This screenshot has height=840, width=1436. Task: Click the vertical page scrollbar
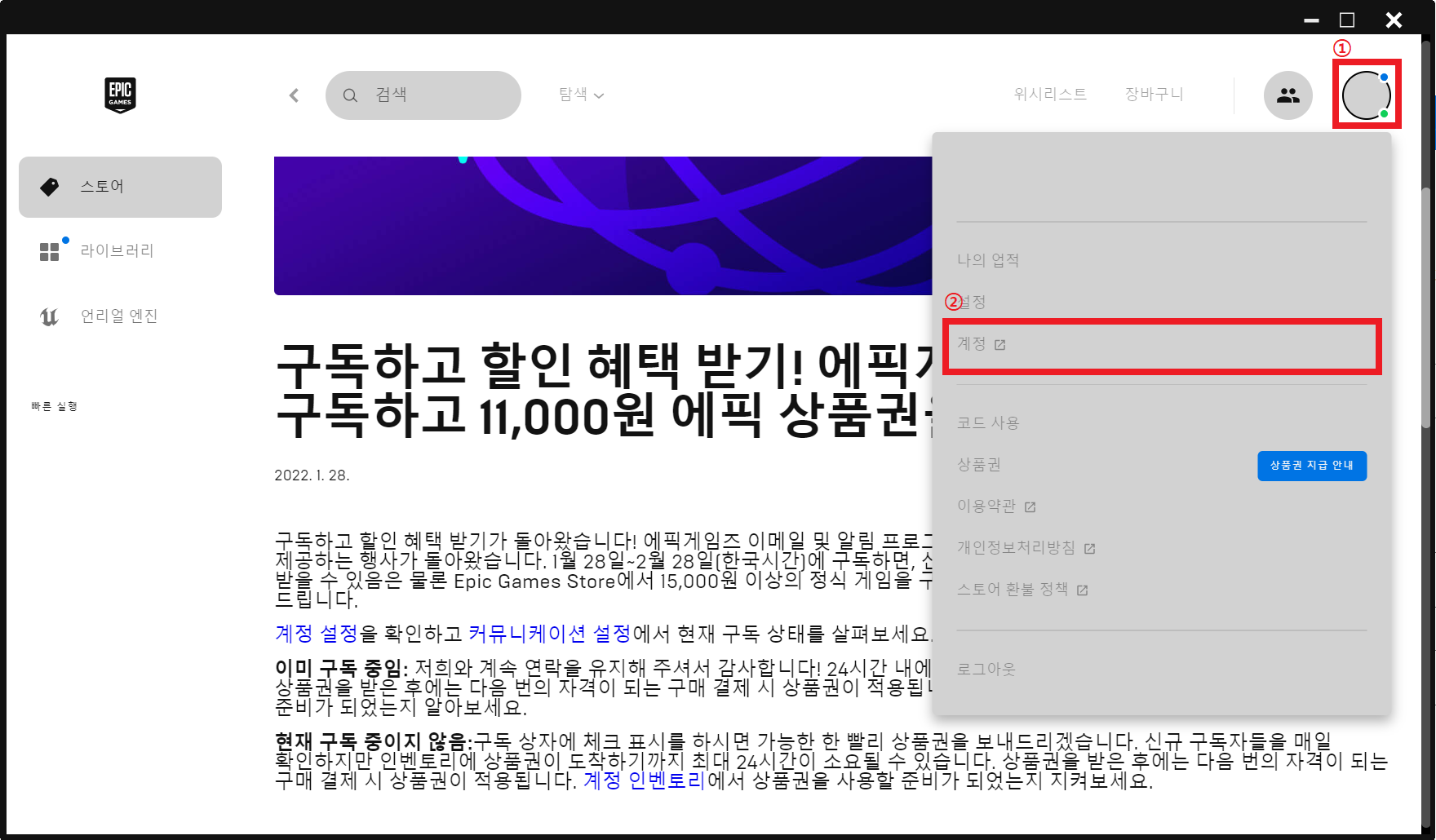pos(1426,306)
